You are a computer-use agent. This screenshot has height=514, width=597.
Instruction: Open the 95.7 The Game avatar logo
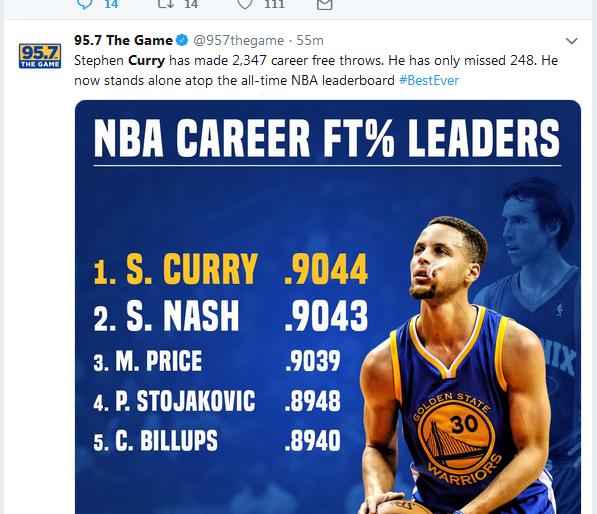pos(40,56)
